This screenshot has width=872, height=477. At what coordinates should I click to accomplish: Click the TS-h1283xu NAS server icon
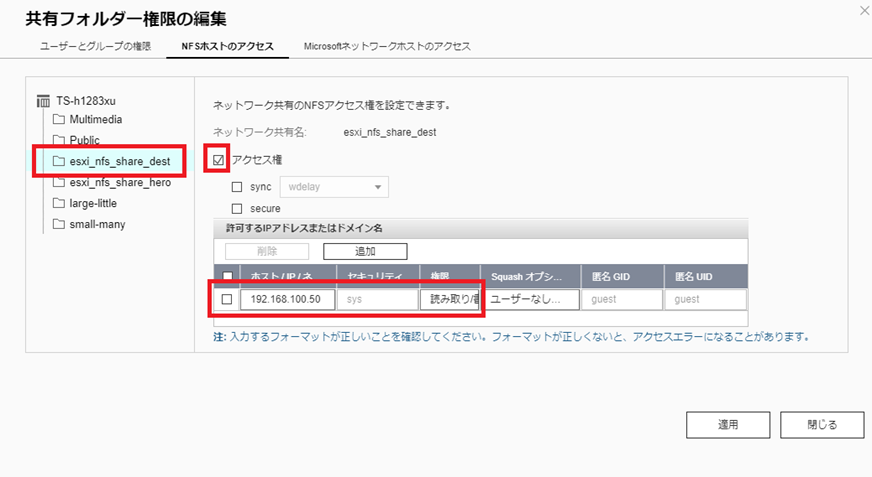tap(43, 101)
